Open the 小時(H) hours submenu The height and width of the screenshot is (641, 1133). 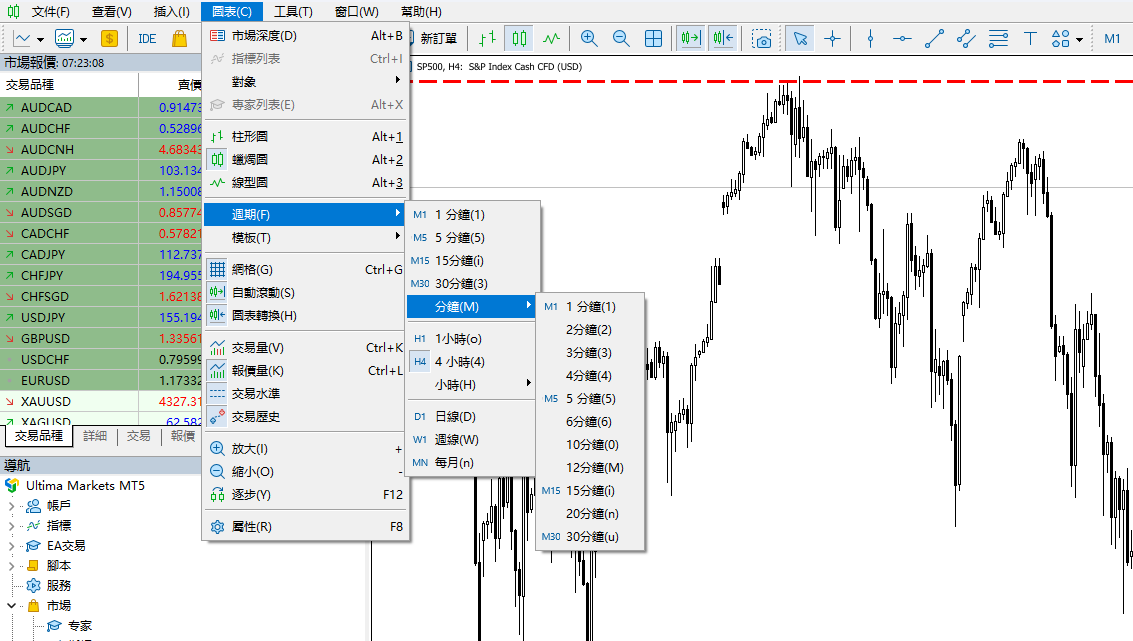click(x=455, y=384)
